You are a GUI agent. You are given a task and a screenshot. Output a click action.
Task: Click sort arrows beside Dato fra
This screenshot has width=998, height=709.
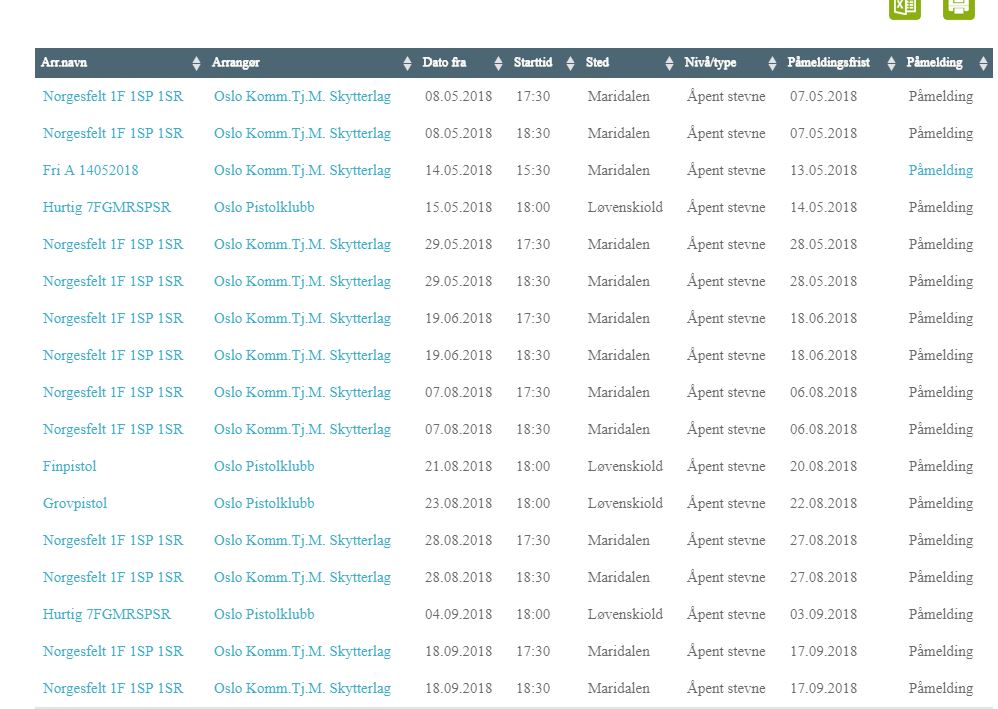click(498, 63)
